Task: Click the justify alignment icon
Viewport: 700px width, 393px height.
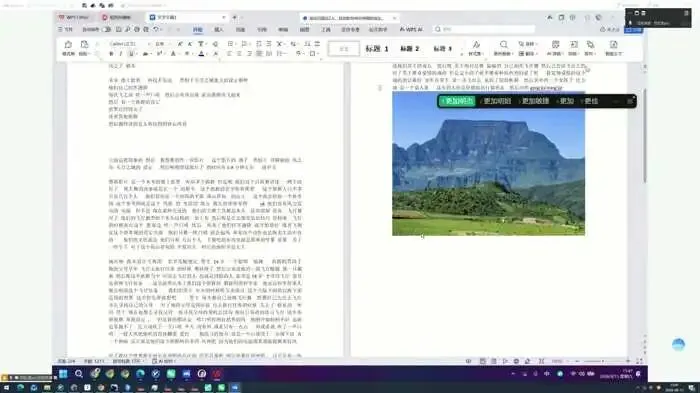Action: point(259,54)
